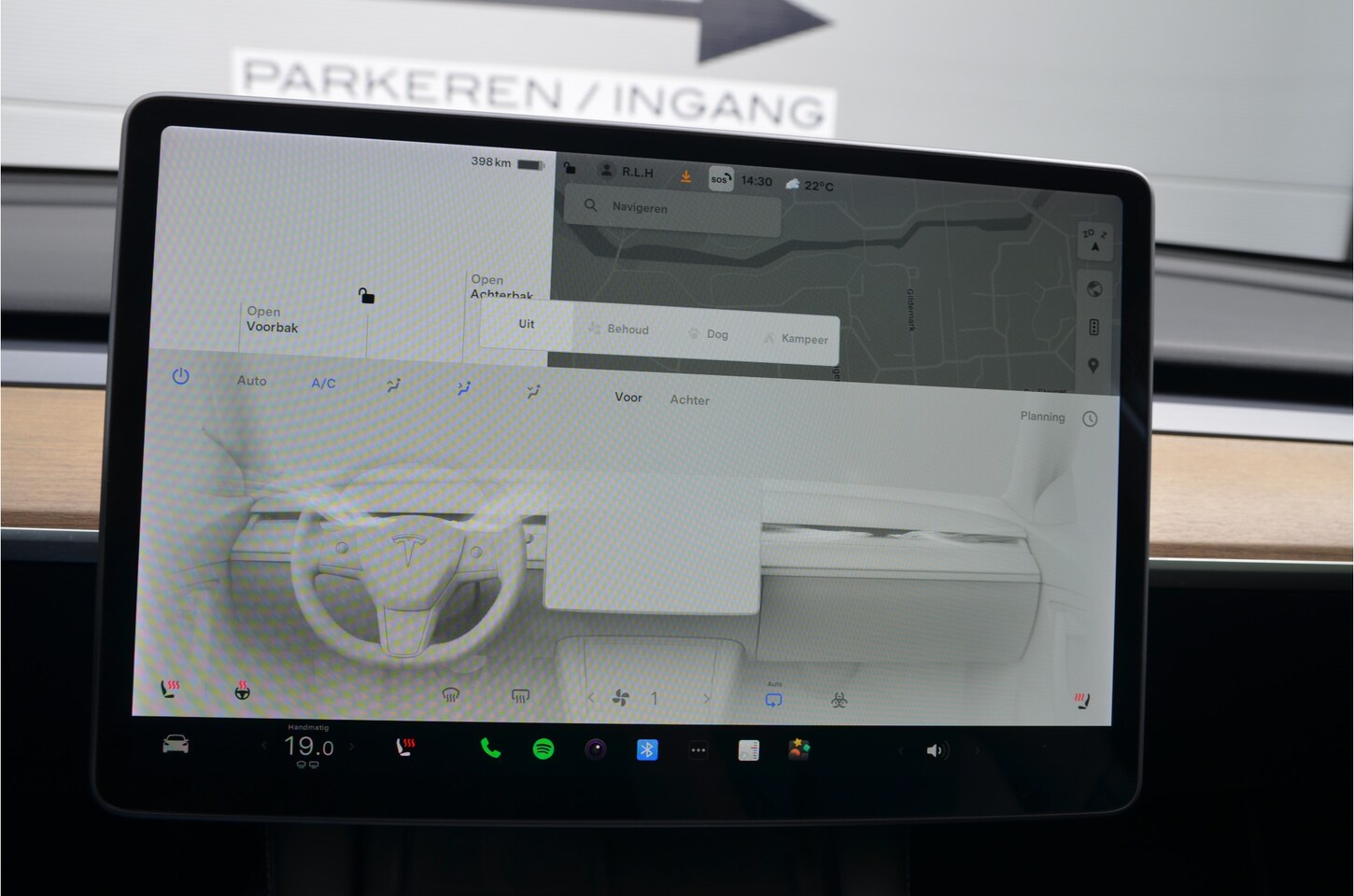Toggle the first gray airflow vent icon
This screenshot has height=896, width=1354.
click(394, 385)
